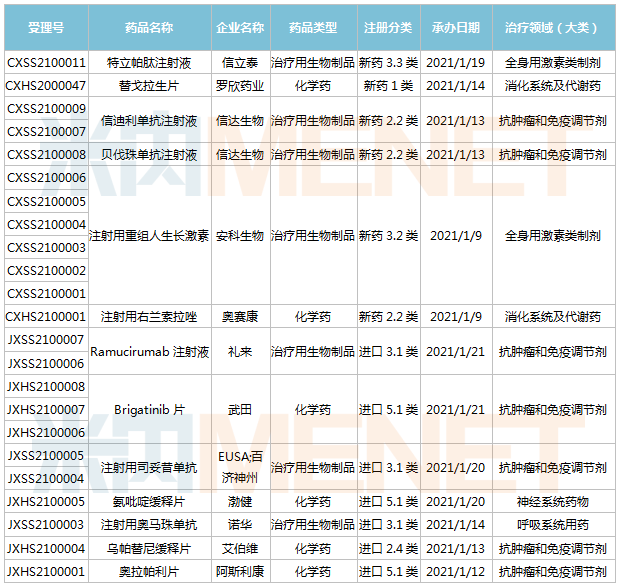Select acceptance number CXSS2100004

pyautogui.click(x=46, y=225)
